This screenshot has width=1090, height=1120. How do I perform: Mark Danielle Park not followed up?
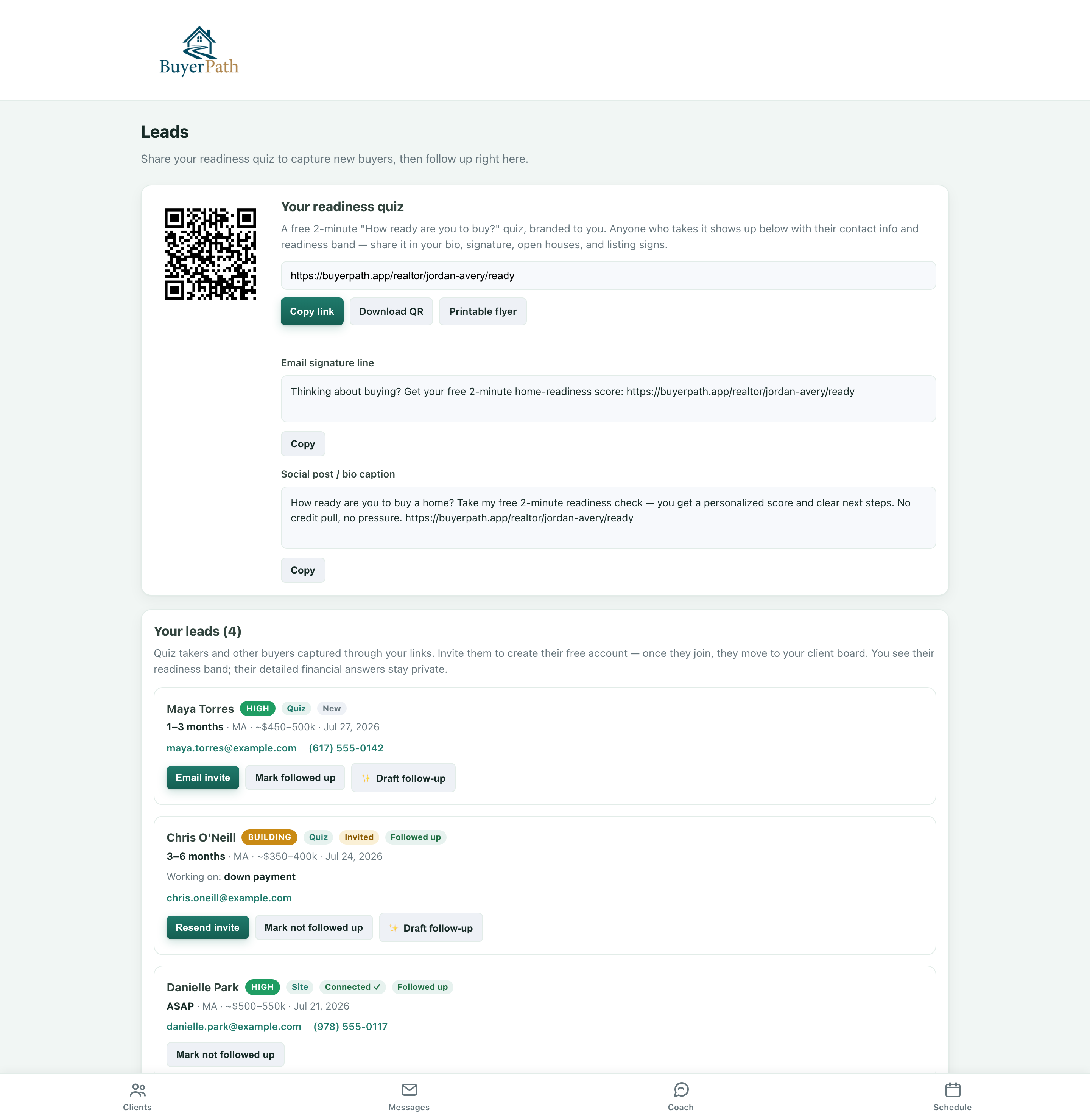pos(225,1055)
